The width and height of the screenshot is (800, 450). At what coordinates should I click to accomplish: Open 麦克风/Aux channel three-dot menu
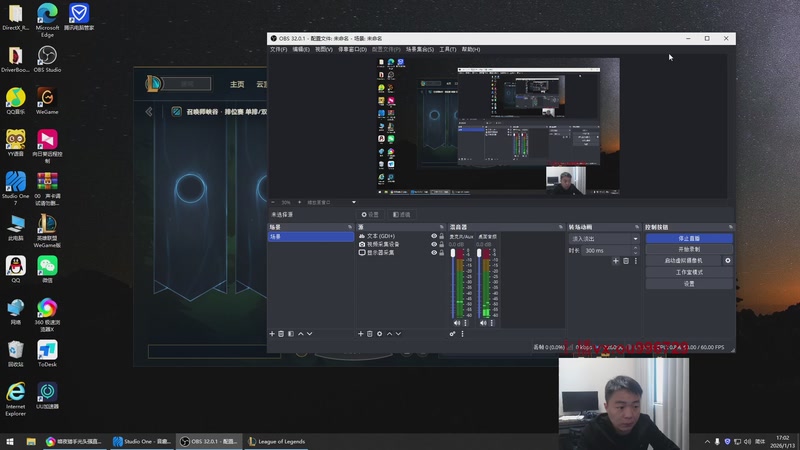pos(465,323)
